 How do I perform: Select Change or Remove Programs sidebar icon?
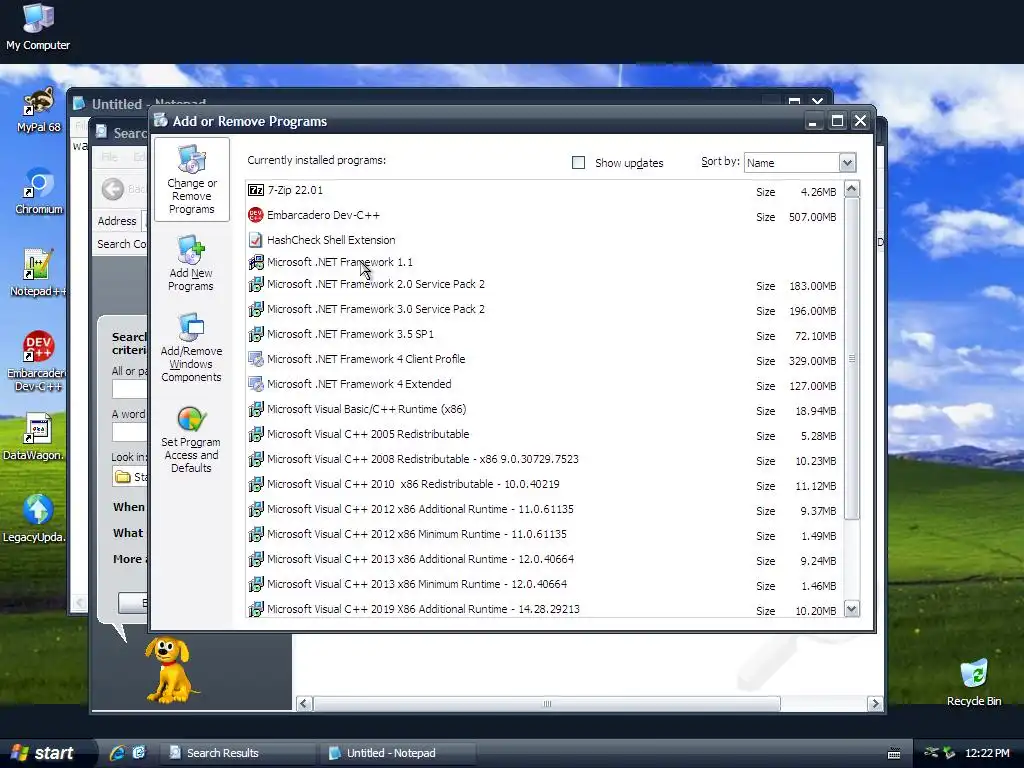(x=191, y=180)
